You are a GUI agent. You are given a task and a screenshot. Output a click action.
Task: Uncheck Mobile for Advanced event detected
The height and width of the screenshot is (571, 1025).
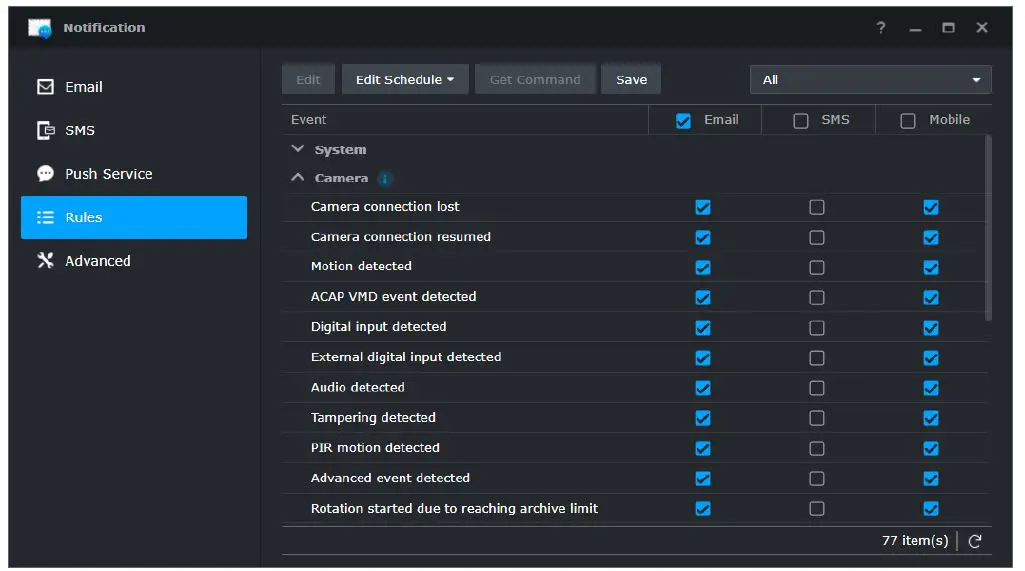(x=931, y=478)
